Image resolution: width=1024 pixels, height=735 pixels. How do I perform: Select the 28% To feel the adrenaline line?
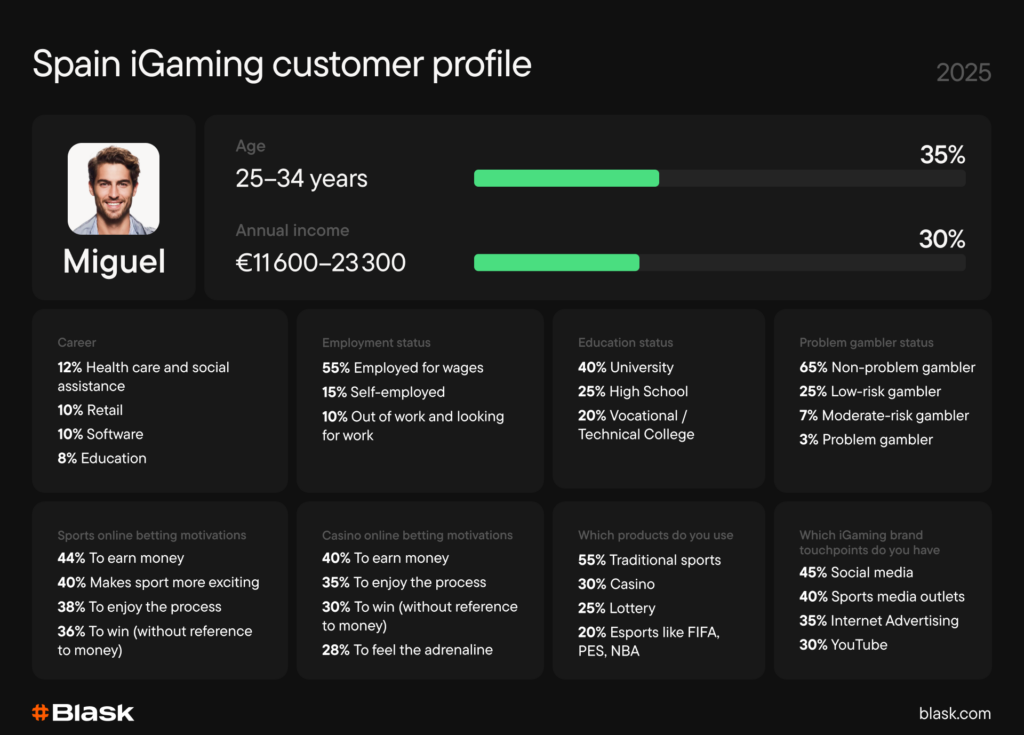point(407,650)
